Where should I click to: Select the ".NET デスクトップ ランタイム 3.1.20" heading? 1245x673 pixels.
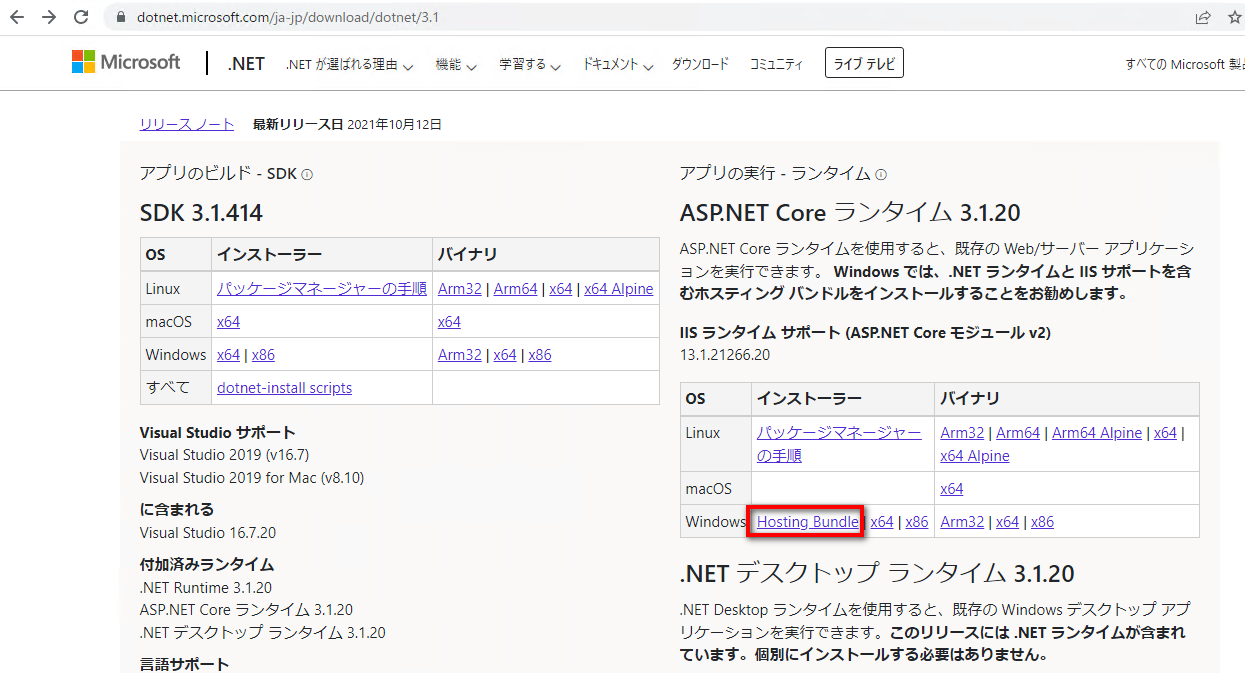click(x=877, y=573)
